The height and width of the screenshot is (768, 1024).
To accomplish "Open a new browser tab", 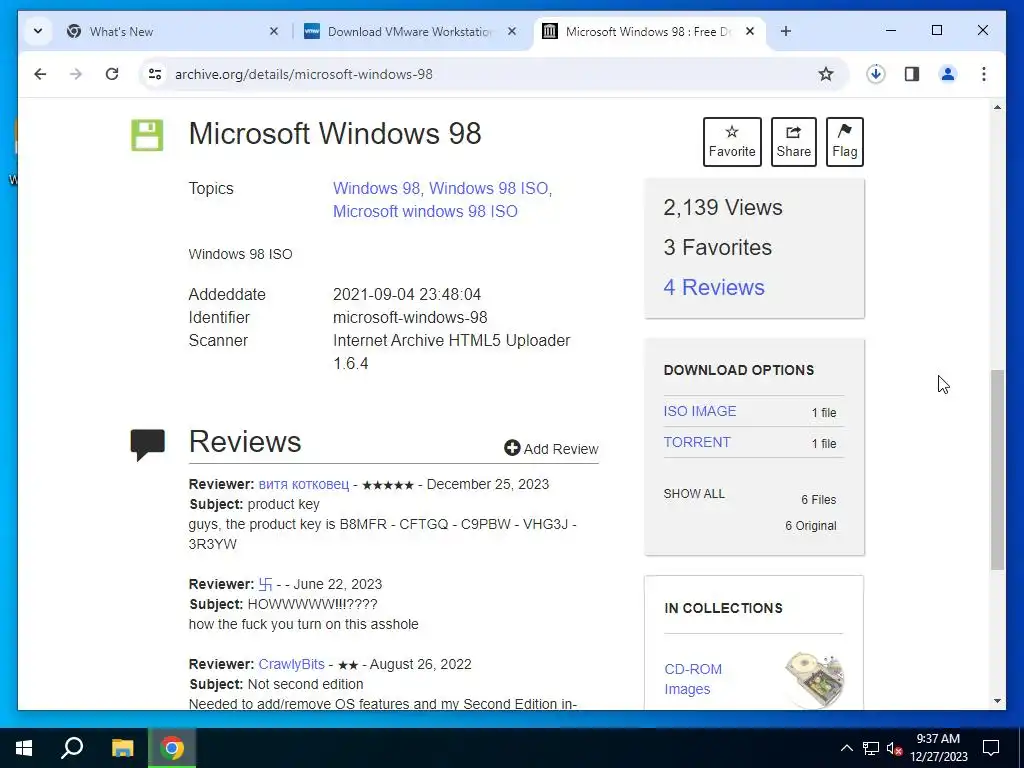I will click(x=786, y=31).
